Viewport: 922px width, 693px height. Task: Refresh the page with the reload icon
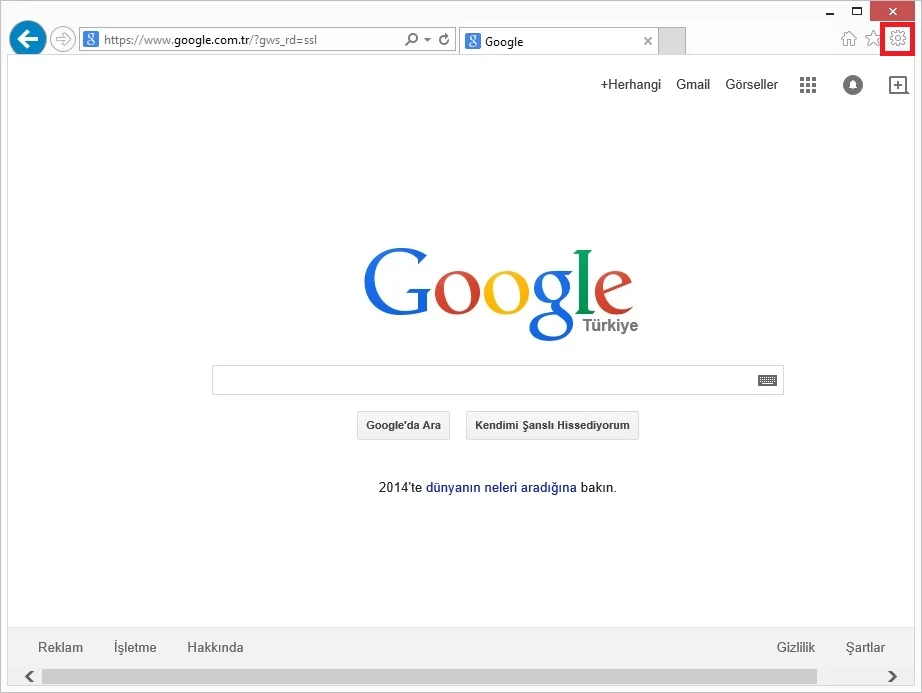pos(444,39)
